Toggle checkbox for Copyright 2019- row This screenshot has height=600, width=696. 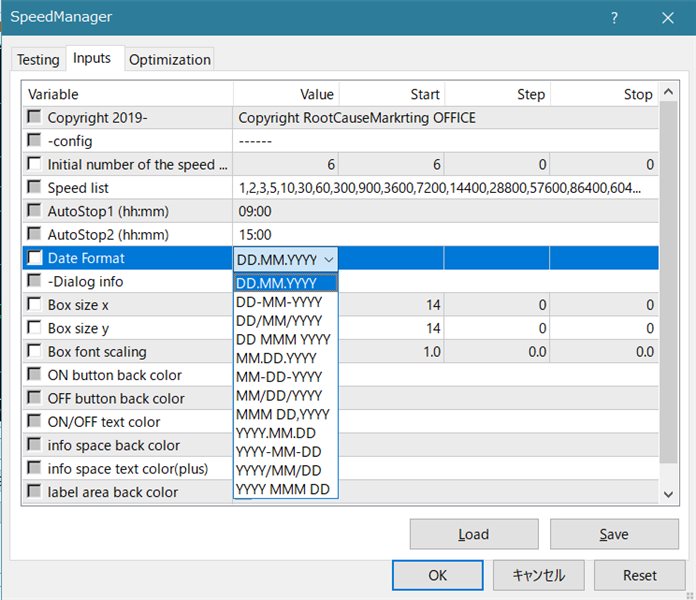(x=34, y=117)
